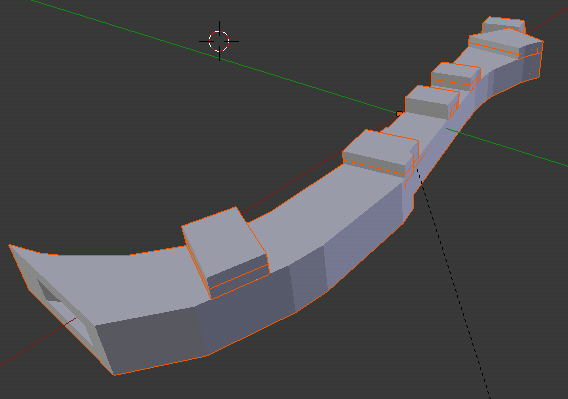
Task: Select the orange object origin dot
Action: (399, 114)
